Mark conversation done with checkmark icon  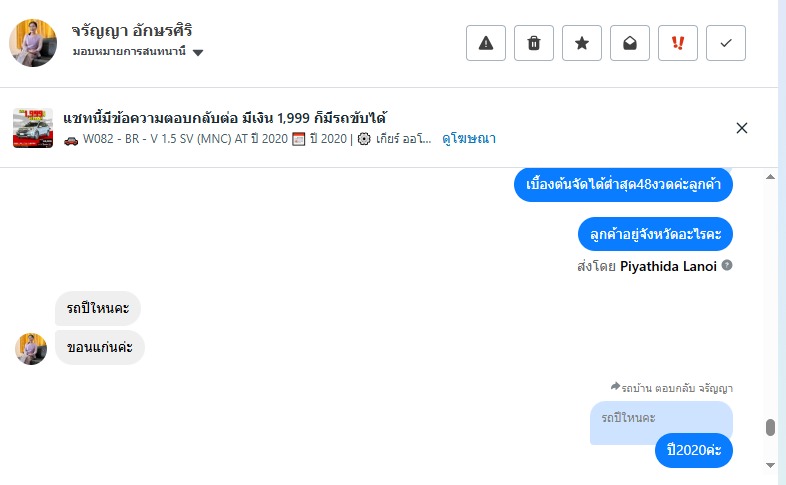(x=726, y=43)
